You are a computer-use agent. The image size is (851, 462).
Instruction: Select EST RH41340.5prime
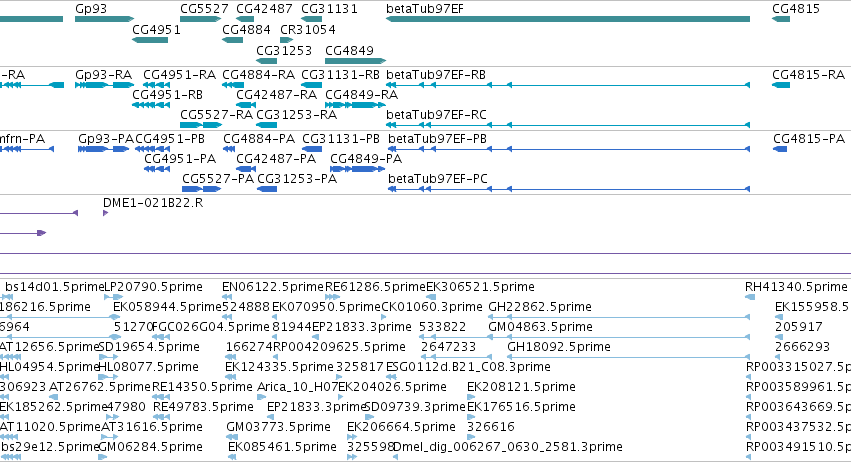coord(750,297)
